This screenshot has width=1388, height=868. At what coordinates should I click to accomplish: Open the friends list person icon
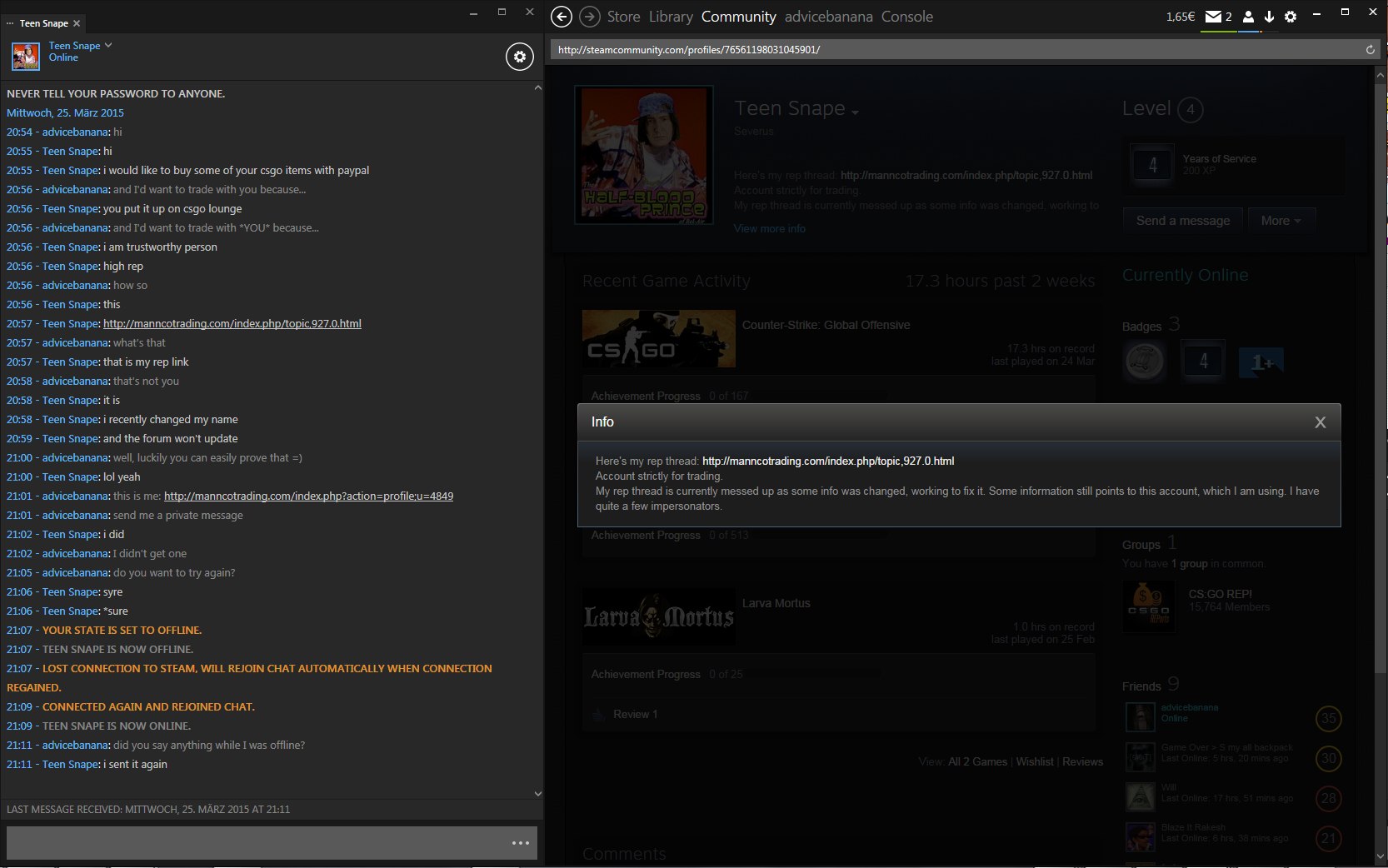click(1248, 17)
